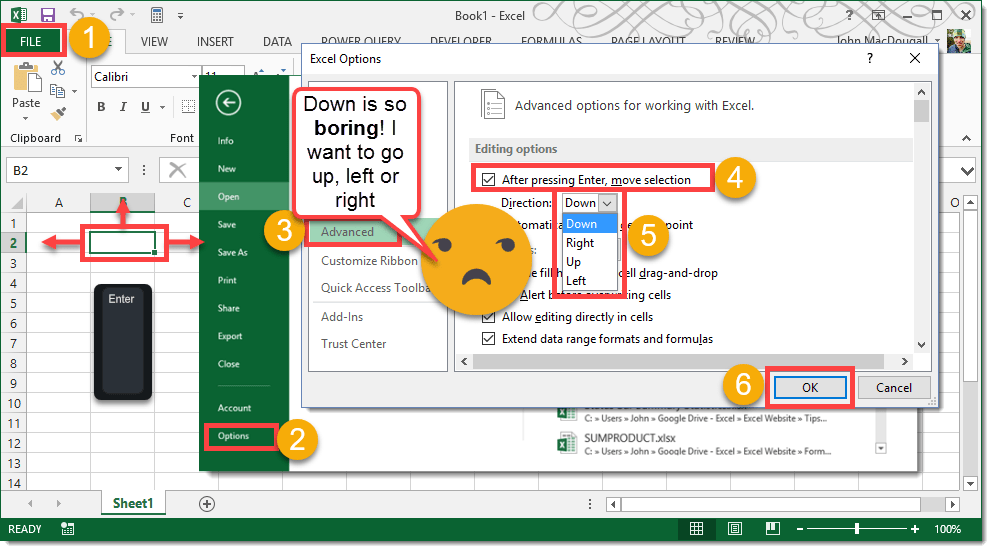The height and width of the screenshot is (551, 992).
Task: Toggle Allow editing directly in cells checkbox
Action: (488, 317)
